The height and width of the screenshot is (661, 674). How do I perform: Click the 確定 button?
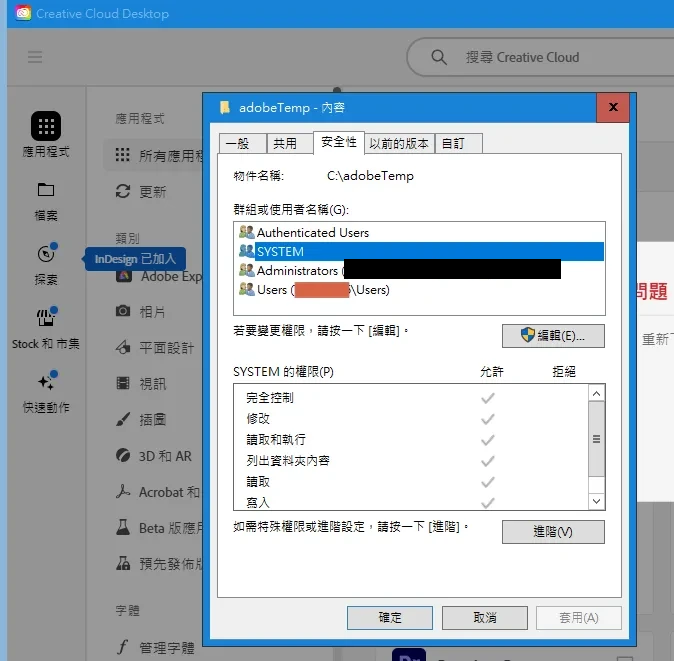coord(390,618)
